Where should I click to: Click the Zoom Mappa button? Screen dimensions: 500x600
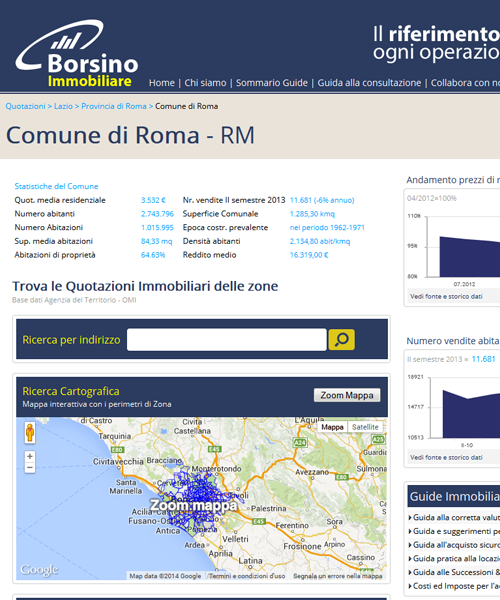click(x=347, y=395)
